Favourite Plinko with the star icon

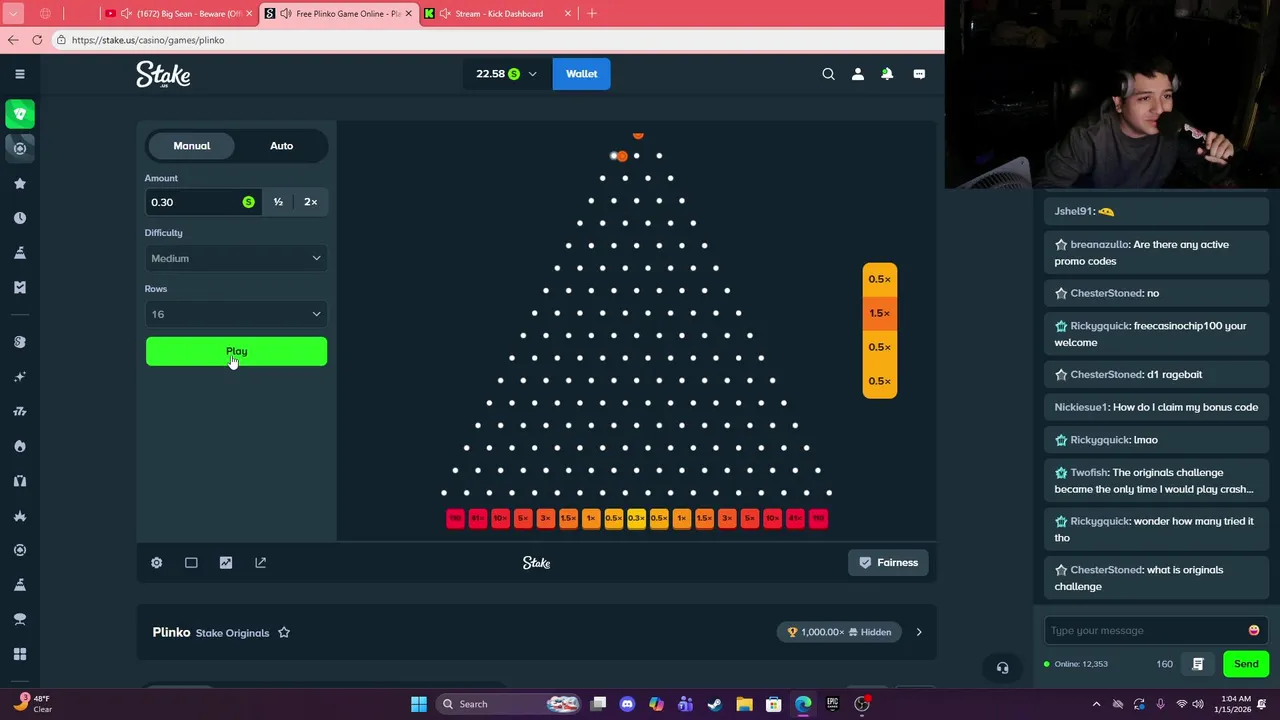(x=284, y=632)
